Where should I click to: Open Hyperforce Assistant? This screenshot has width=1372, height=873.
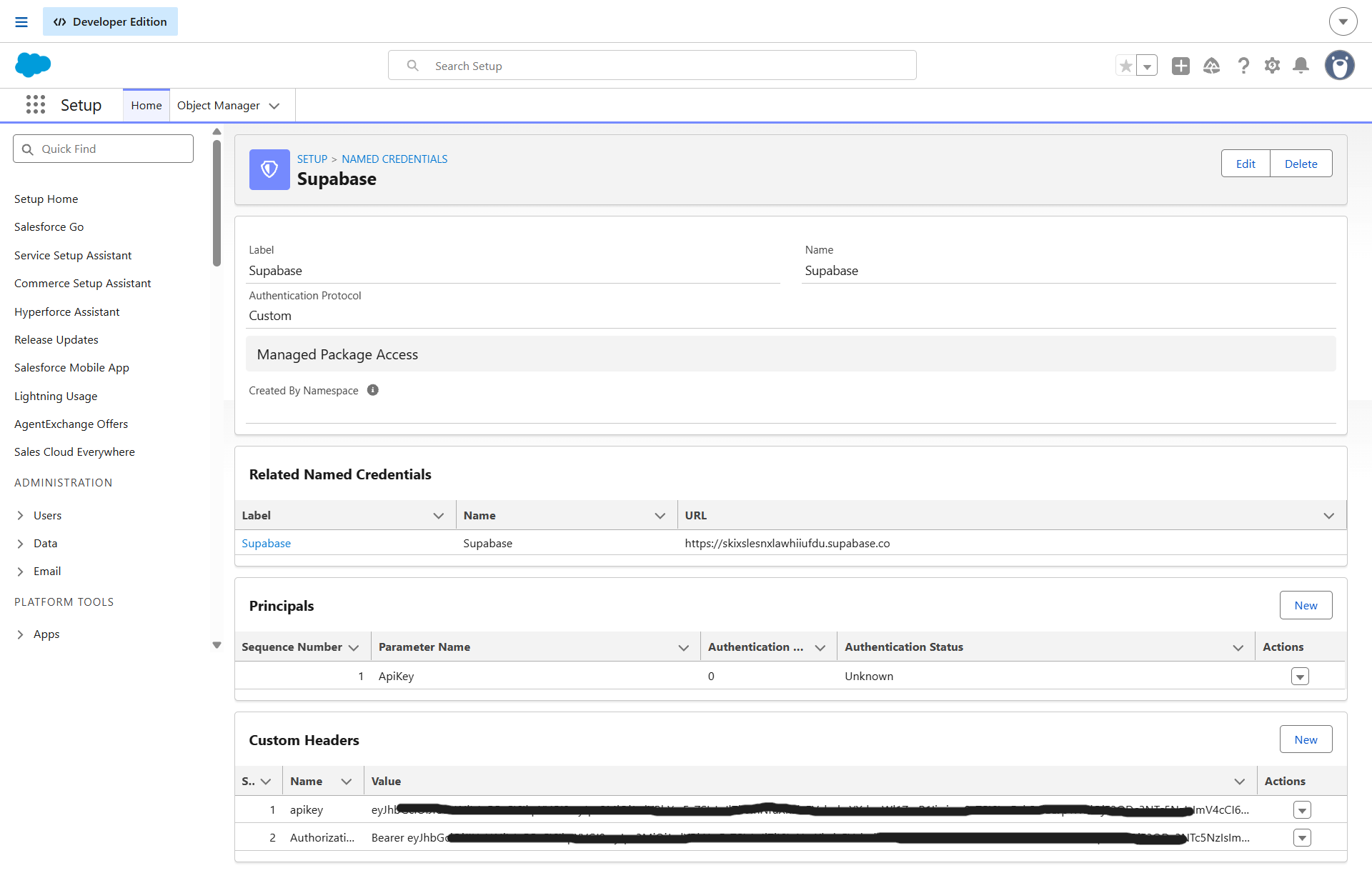click(x=67, y=311)
